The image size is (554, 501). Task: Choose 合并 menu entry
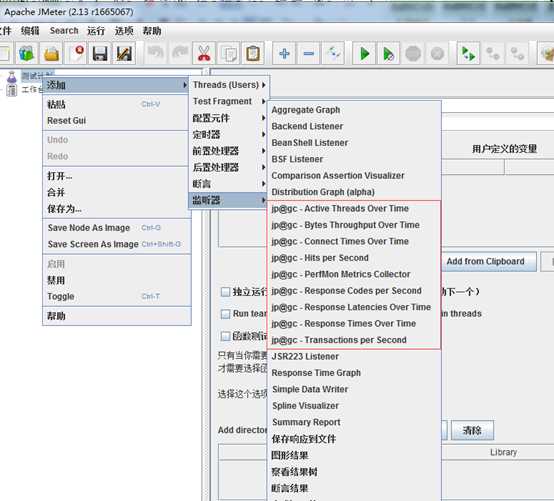coord(117,192)
